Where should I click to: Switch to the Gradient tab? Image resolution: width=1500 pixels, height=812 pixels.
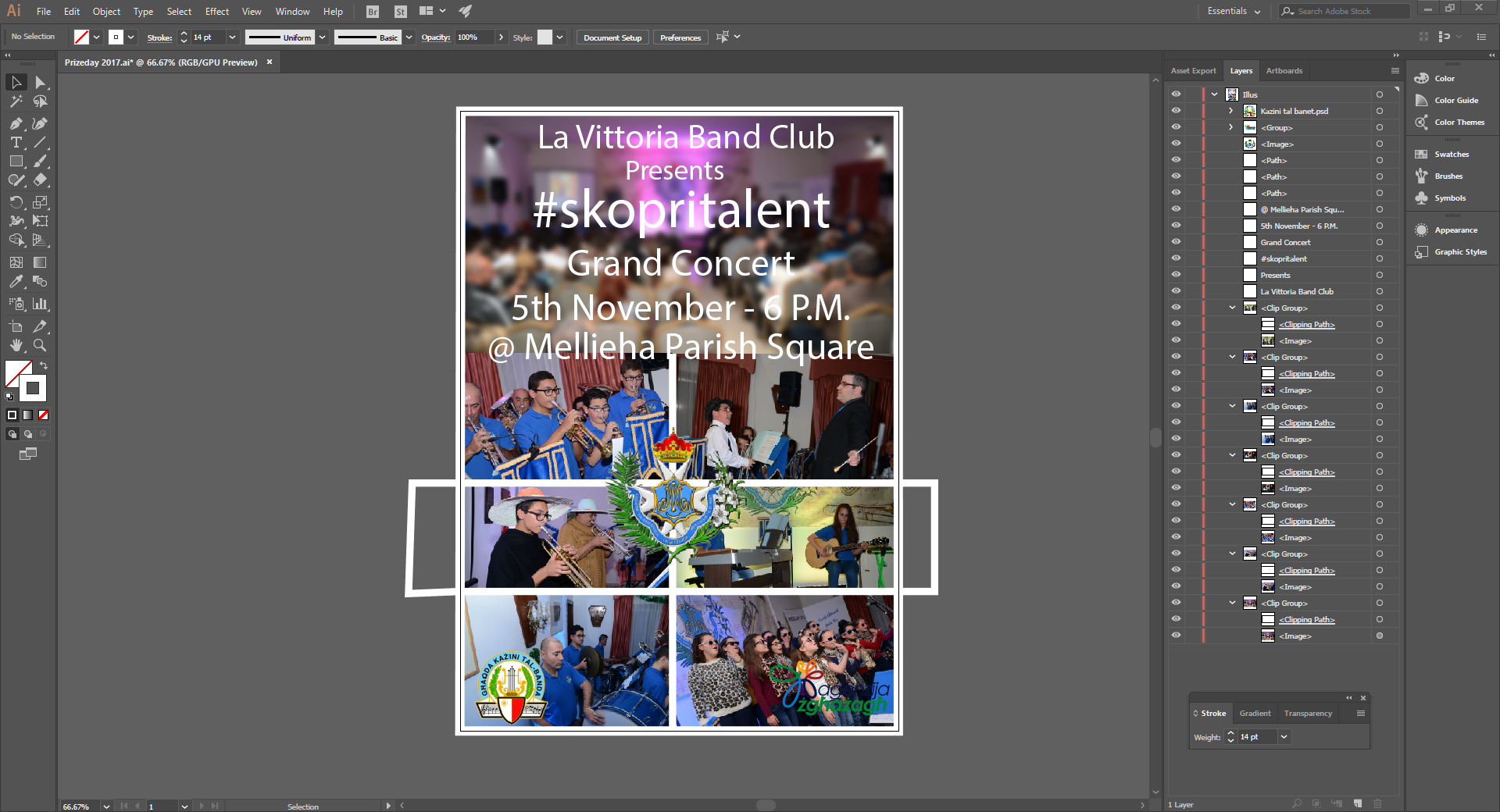click(1255, 714)
